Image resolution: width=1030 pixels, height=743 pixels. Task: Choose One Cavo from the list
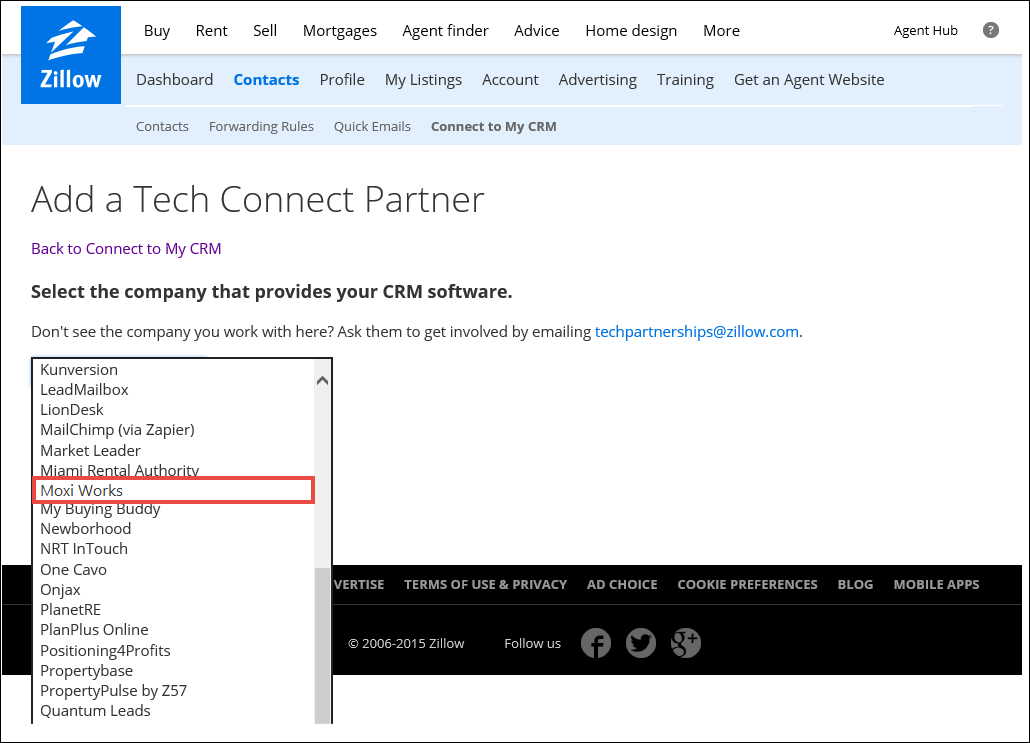click(x=174, y=570)
